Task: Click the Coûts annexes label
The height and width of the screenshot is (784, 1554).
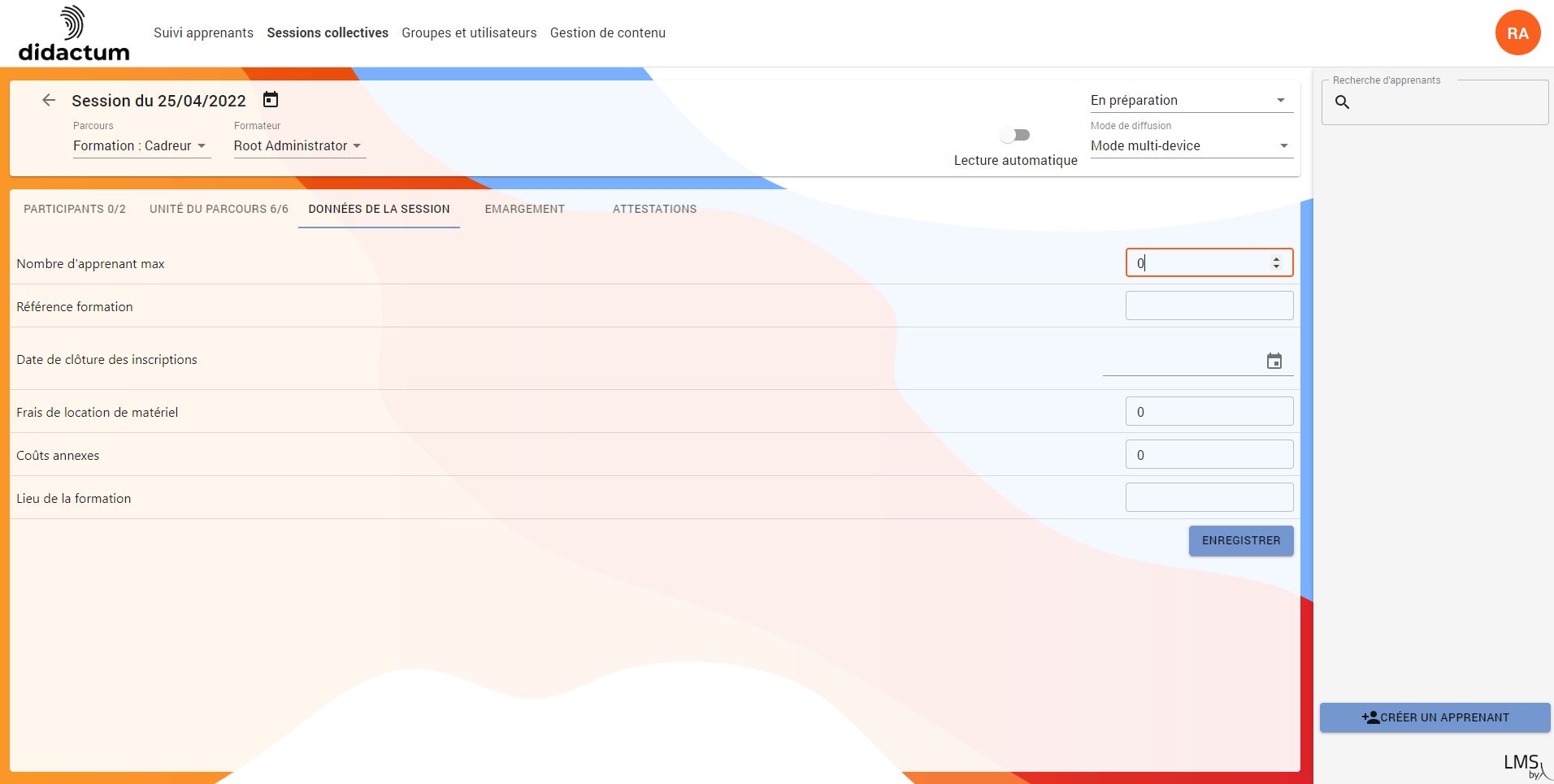Action: point(58,456)
